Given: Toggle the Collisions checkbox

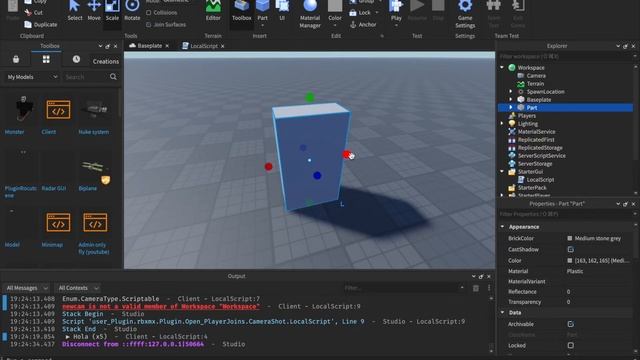Looking at the screenshot, I should [x=149, y=13].
